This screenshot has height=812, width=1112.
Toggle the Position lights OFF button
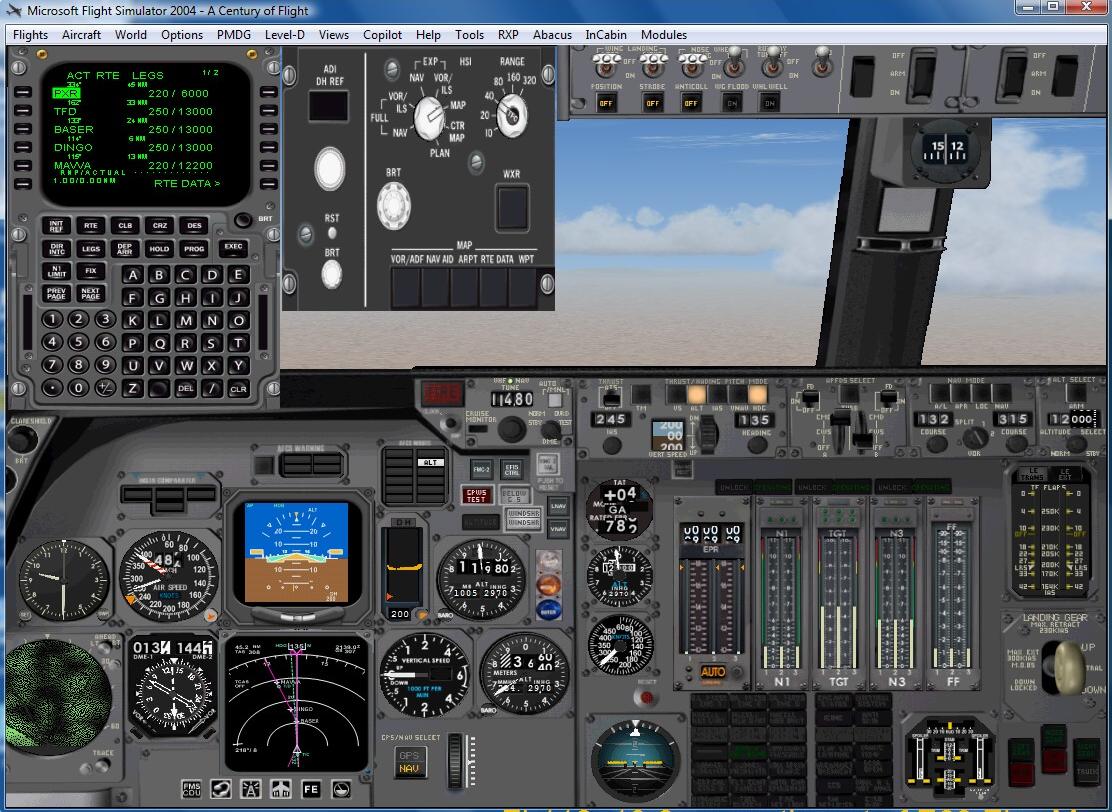tap(606, 103)
